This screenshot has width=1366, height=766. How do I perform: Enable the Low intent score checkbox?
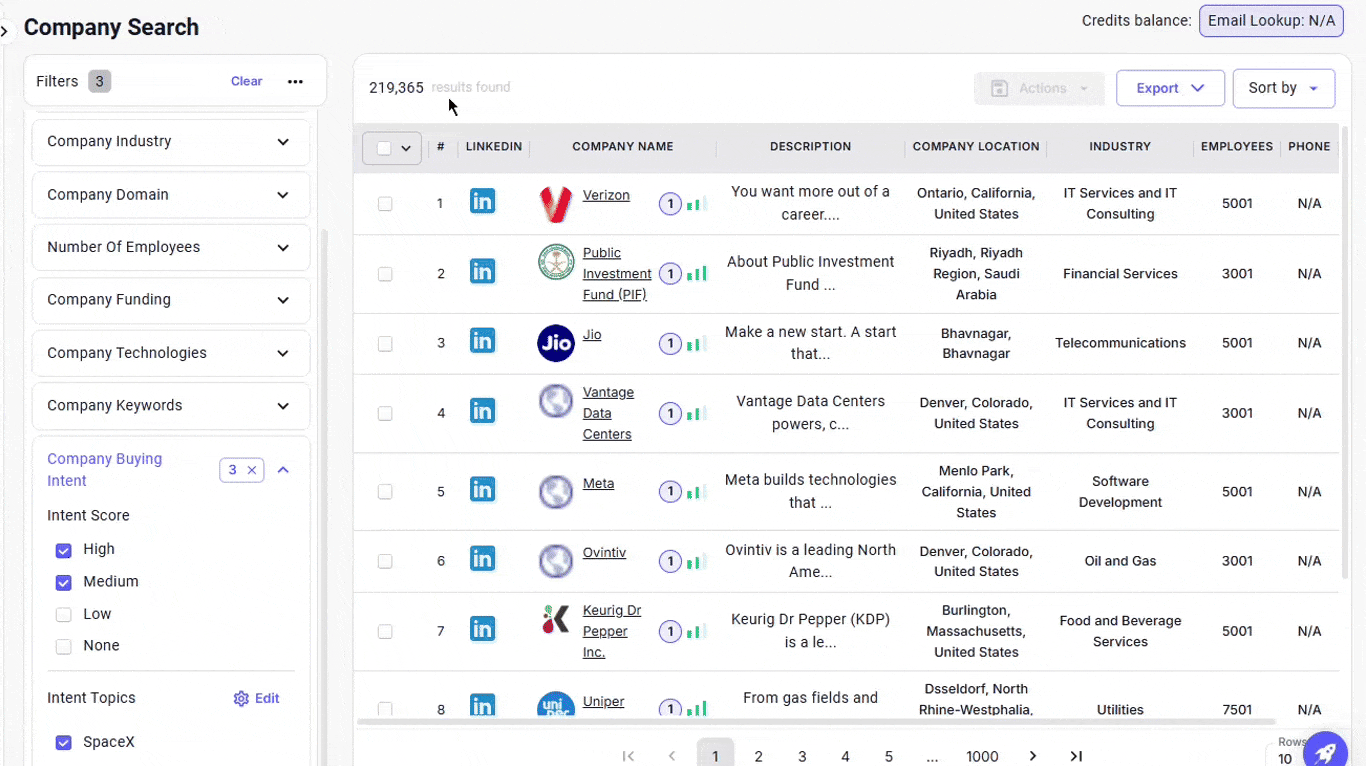pyautogui.click(x=64, y=615)
